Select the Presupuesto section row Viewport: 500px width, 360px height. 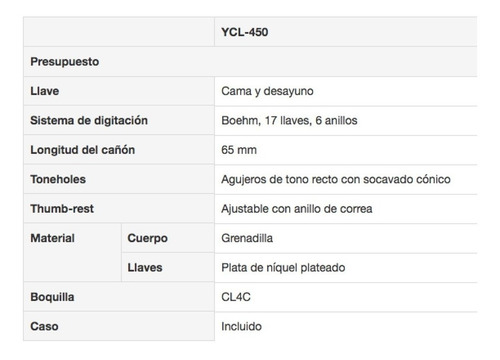pyautogui.click(x=250, y=62)
